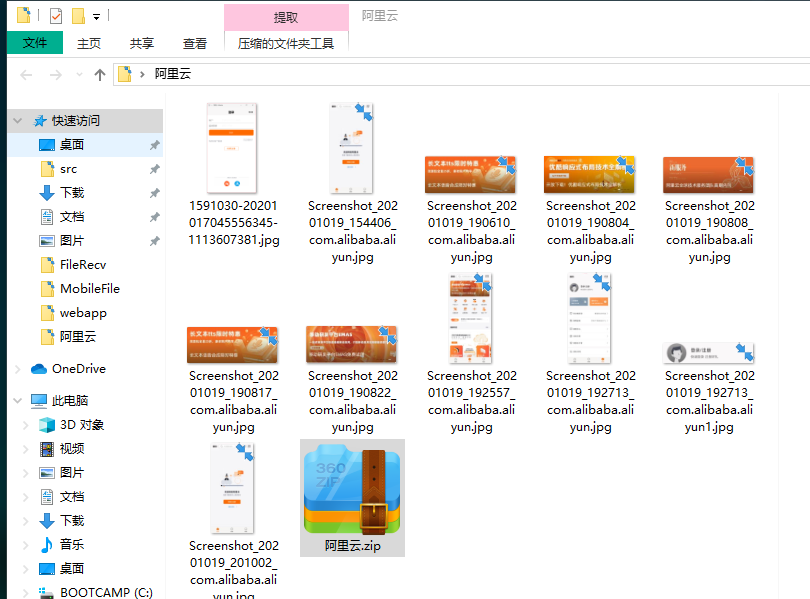Expand 图片 under 此电脑
The height and width of the screenshot is (599, 810).
click(x=25, y=473)
